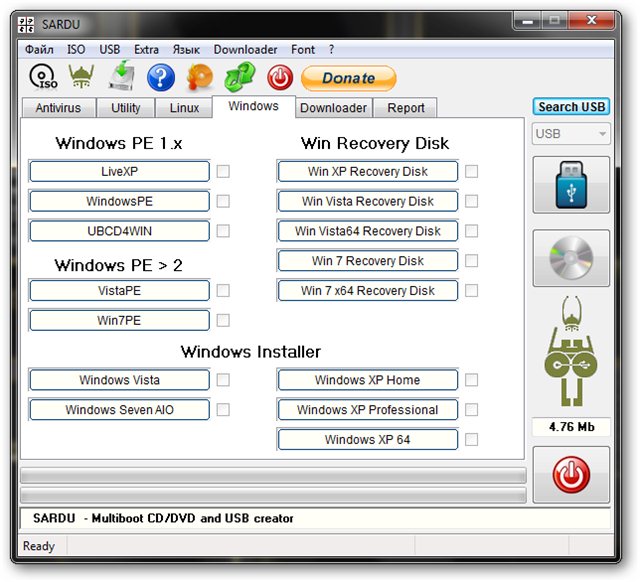This screenshot has width=640, height=582.
Task: Click the Windows XP Professional button
Action: [368, 410]
